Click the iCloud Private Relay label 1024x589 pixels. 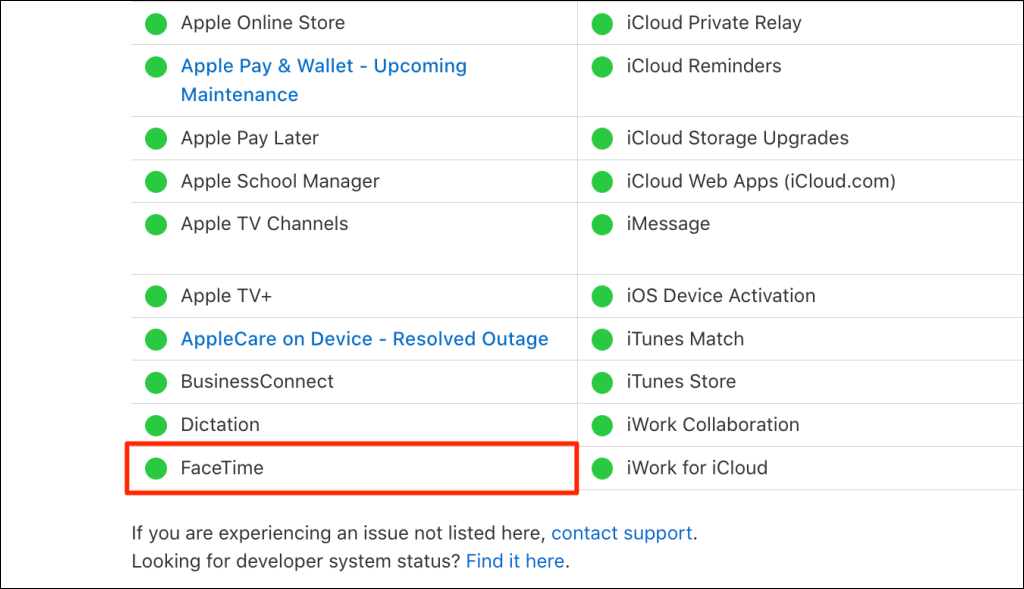714,23
